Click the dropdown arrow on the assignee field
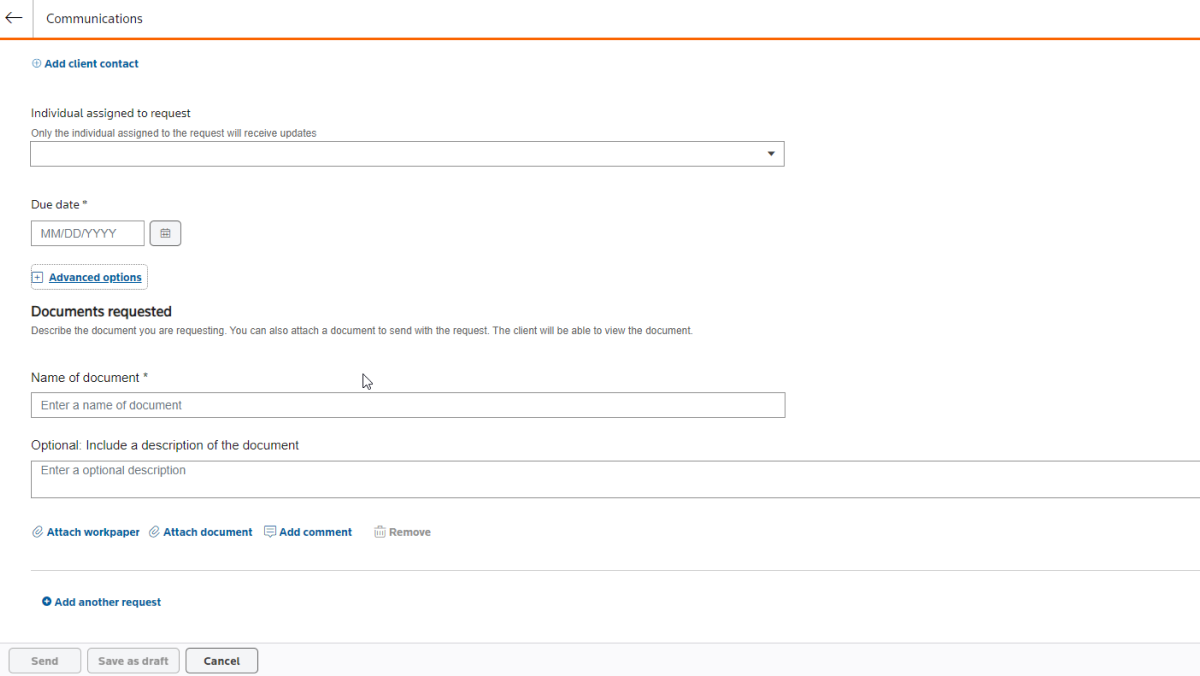 click(770, 153)
